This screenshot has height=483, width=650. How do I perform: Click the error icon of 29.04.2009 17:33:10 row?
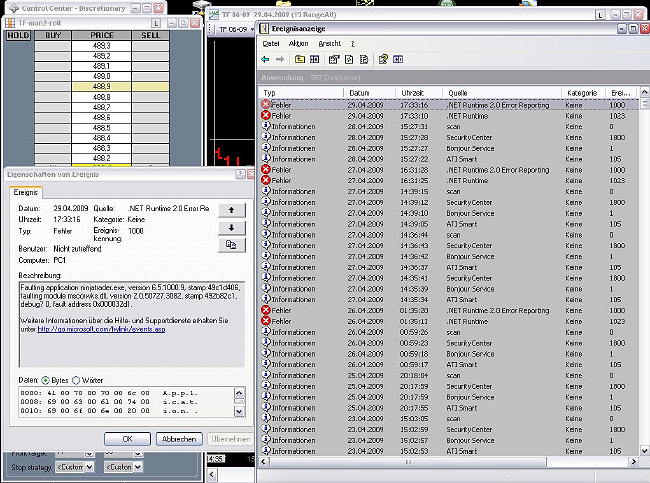[x=266, y=116]
